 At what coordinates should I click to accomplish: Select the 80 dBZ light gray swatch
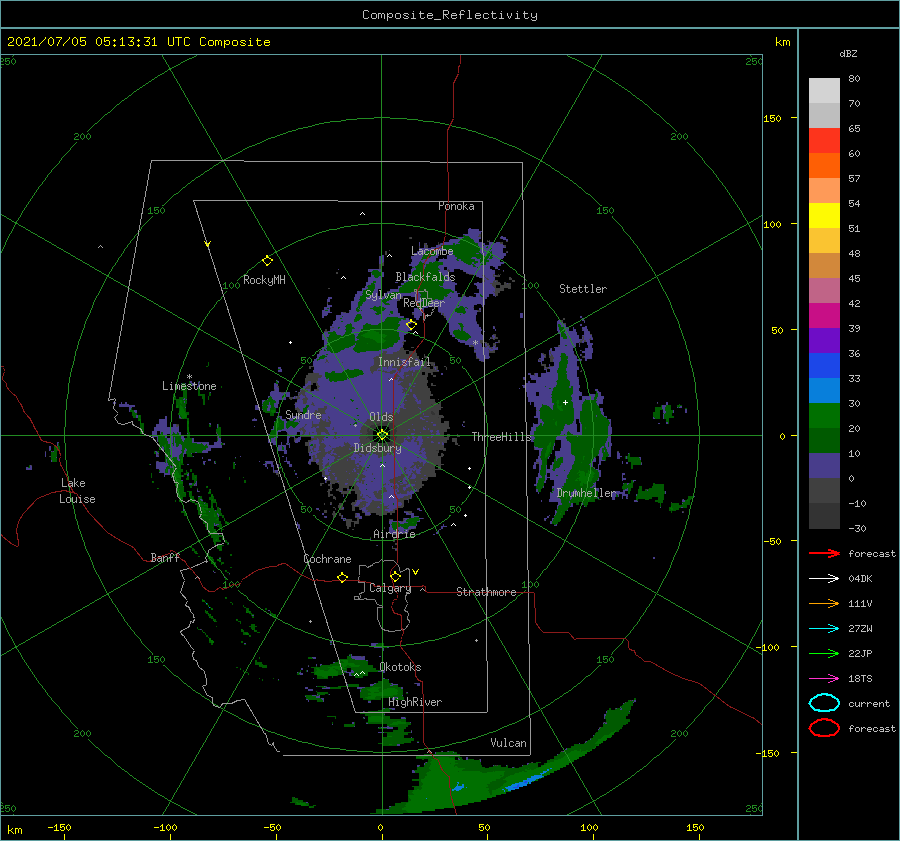(824, 91)
